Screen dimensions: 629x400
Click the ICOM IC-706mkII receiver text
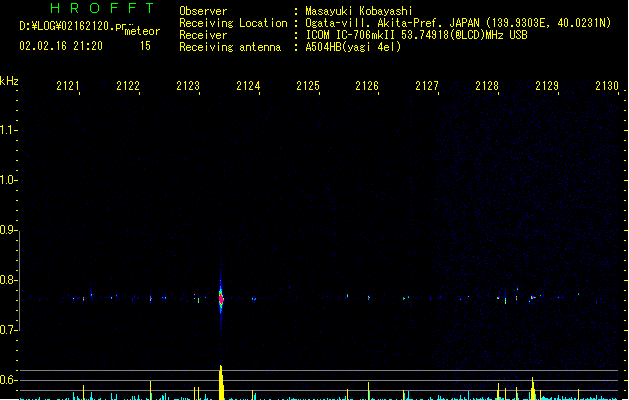416,35
